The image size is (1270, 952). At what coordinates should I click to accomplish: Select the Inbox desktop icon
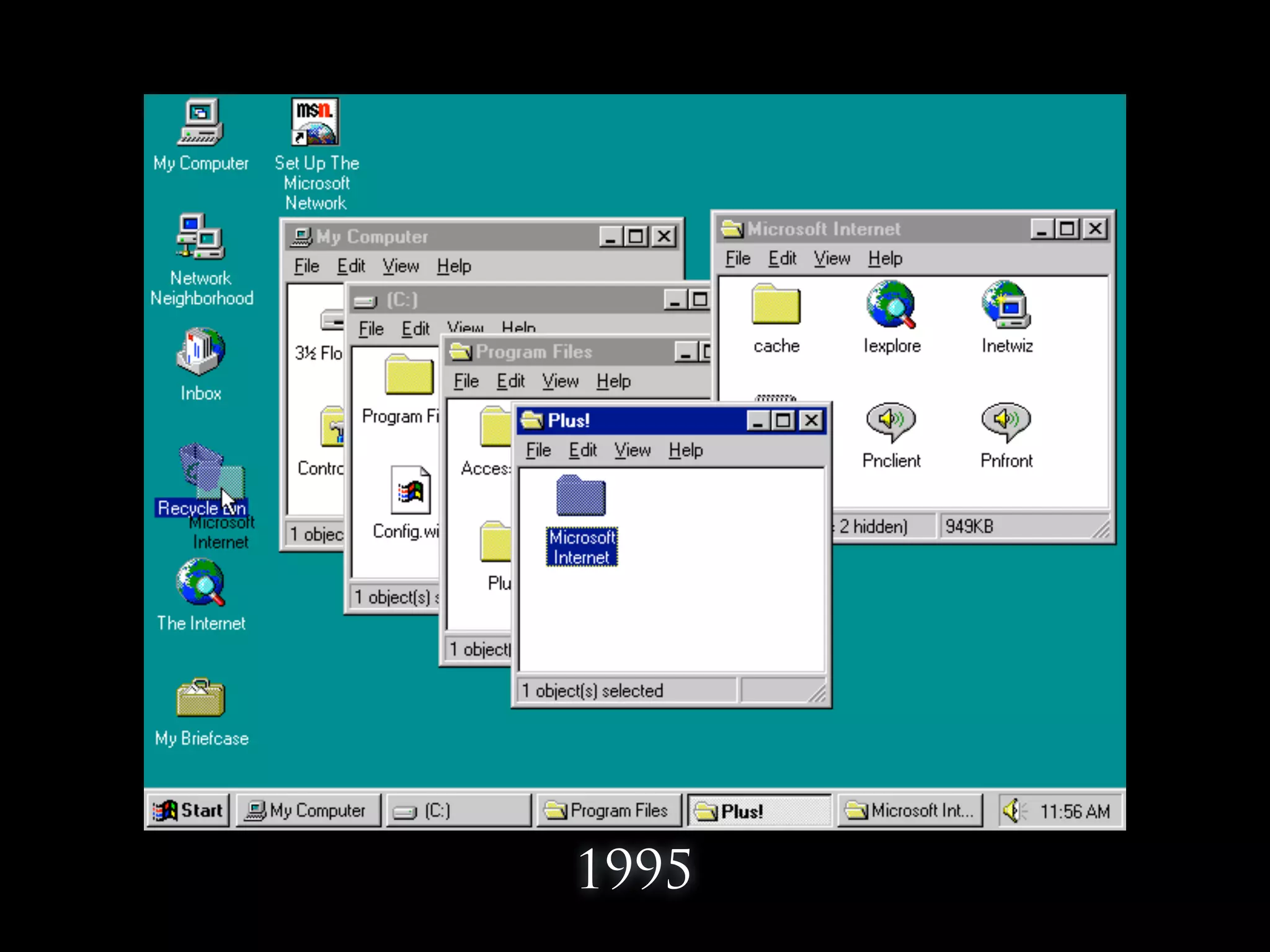click(201, 364)
